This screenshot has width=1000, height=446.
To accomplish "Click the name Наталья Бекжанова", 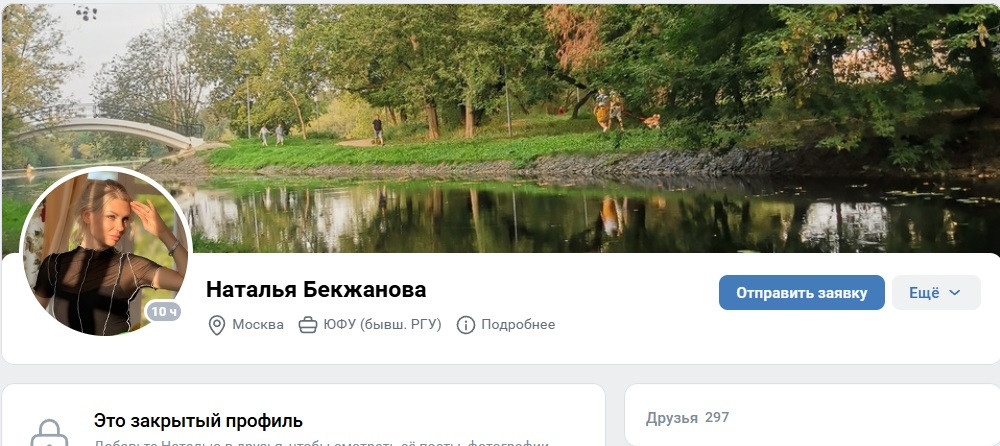I will [x=316, y=289].
